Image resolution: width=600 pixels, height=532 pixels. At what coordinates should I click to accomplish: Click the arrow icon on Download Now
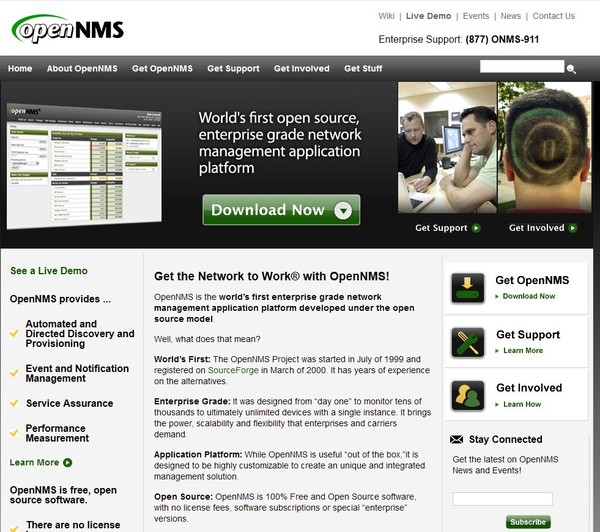343,210
